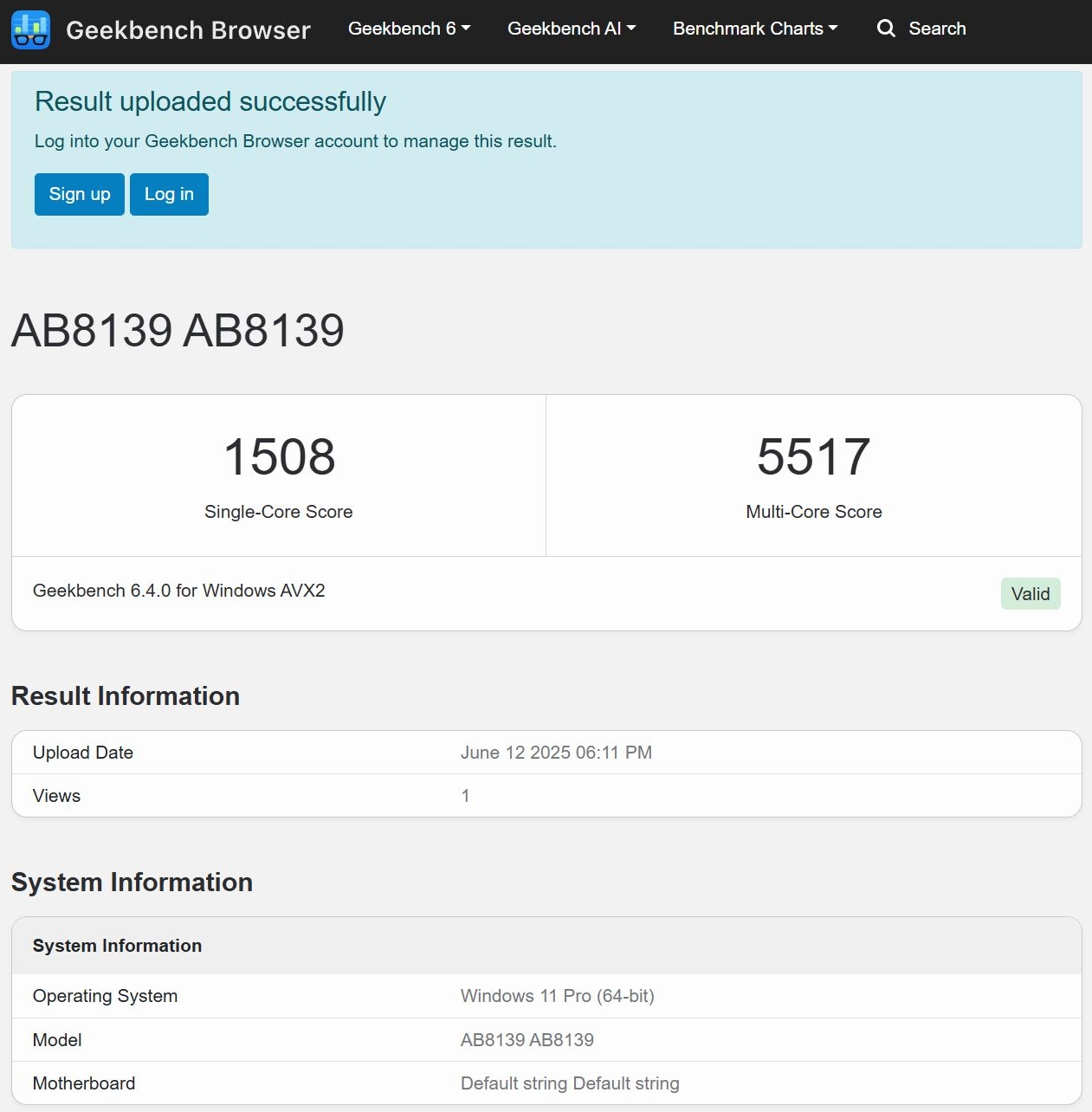Screen dimensions: 1092x1112
Task: Click the magnifying glass search icon
Action: [886, 29]
